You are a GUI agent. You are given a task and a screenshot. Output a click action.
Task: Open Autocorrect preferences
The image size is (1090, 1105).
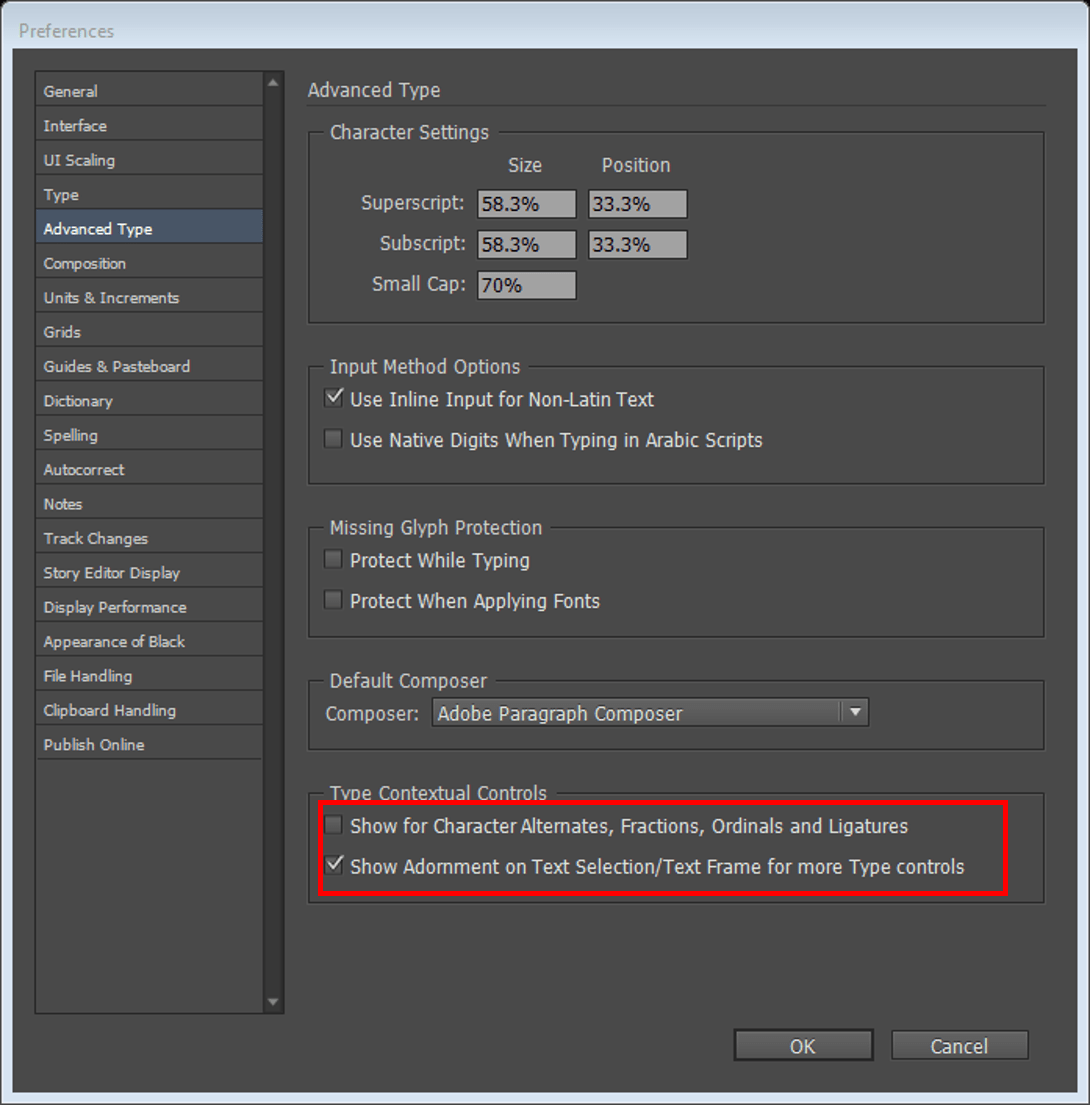pos(149,469)
